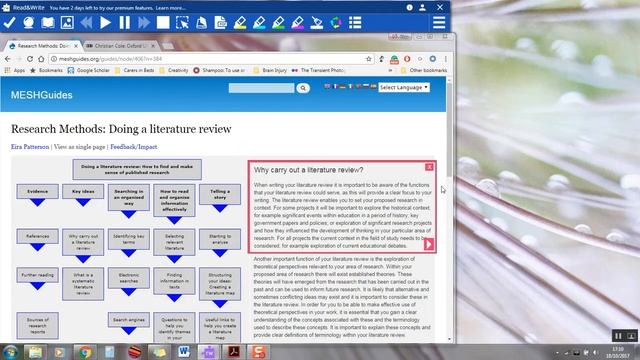This screenshot has height=360, width=640.
Task: Select the Evidence node in the guide map
Action: tap(38, 191)
